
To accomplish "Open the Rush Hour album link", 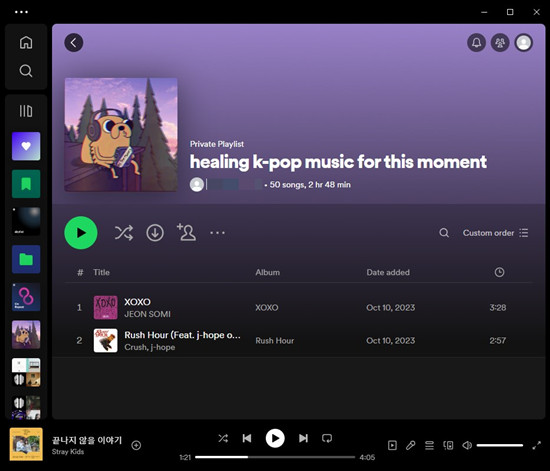I will click(x=275, y=341).
